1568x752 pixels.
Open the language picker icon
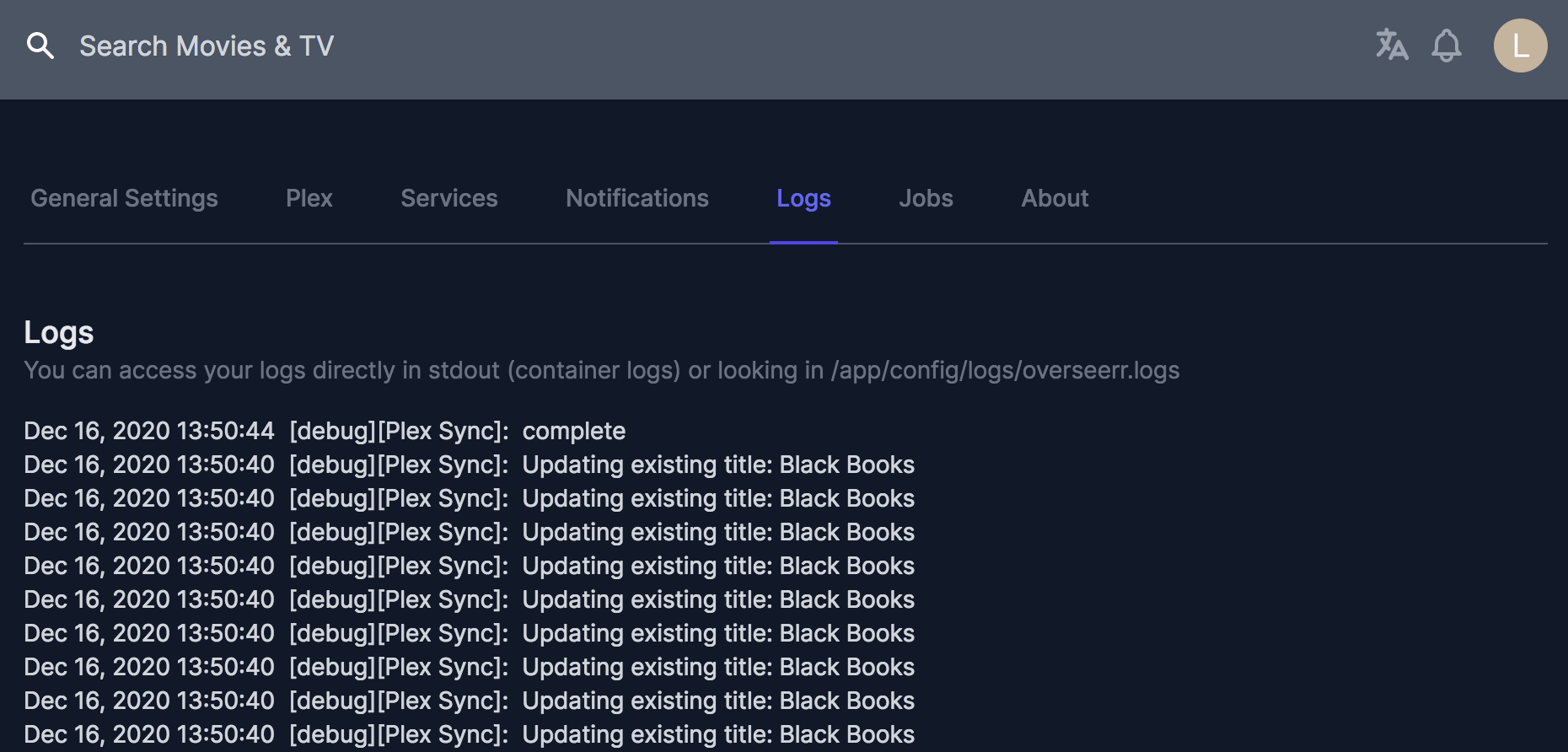pyautogui.click(x=1392, y=45)
